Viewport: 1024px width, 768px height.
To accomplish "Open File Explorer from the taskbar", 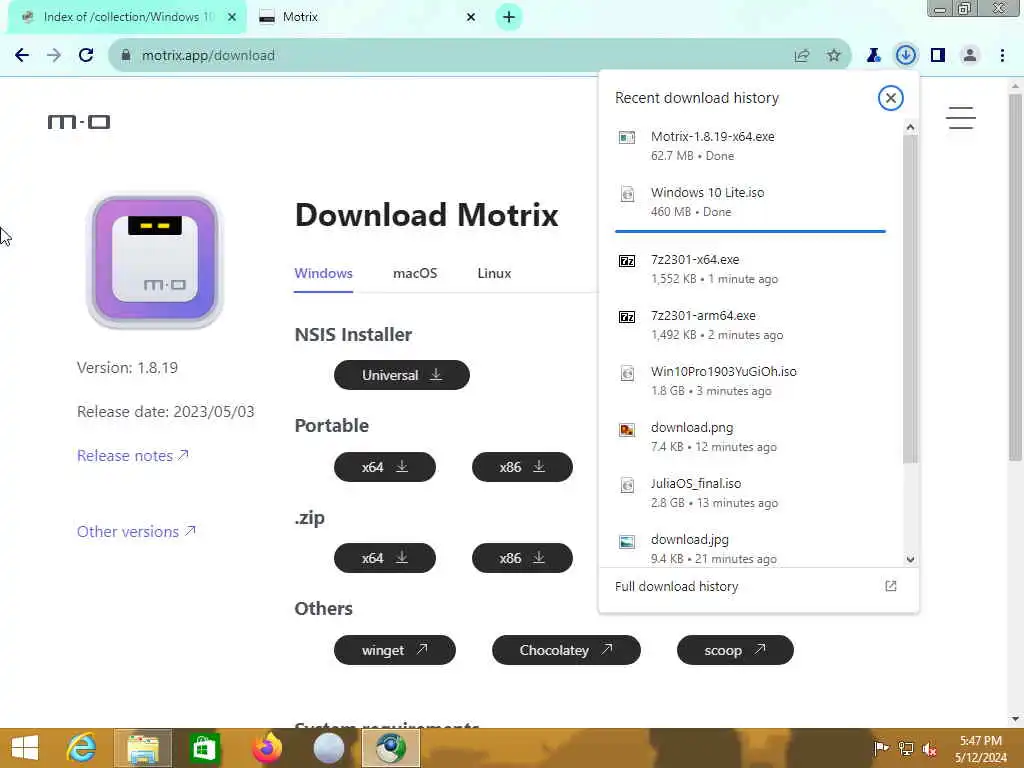I will [143, 748].
